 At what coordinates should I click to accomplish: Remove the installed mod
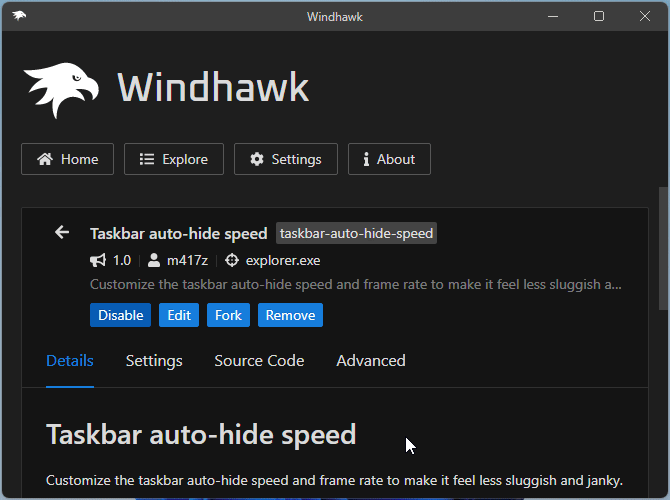[291, 315]
